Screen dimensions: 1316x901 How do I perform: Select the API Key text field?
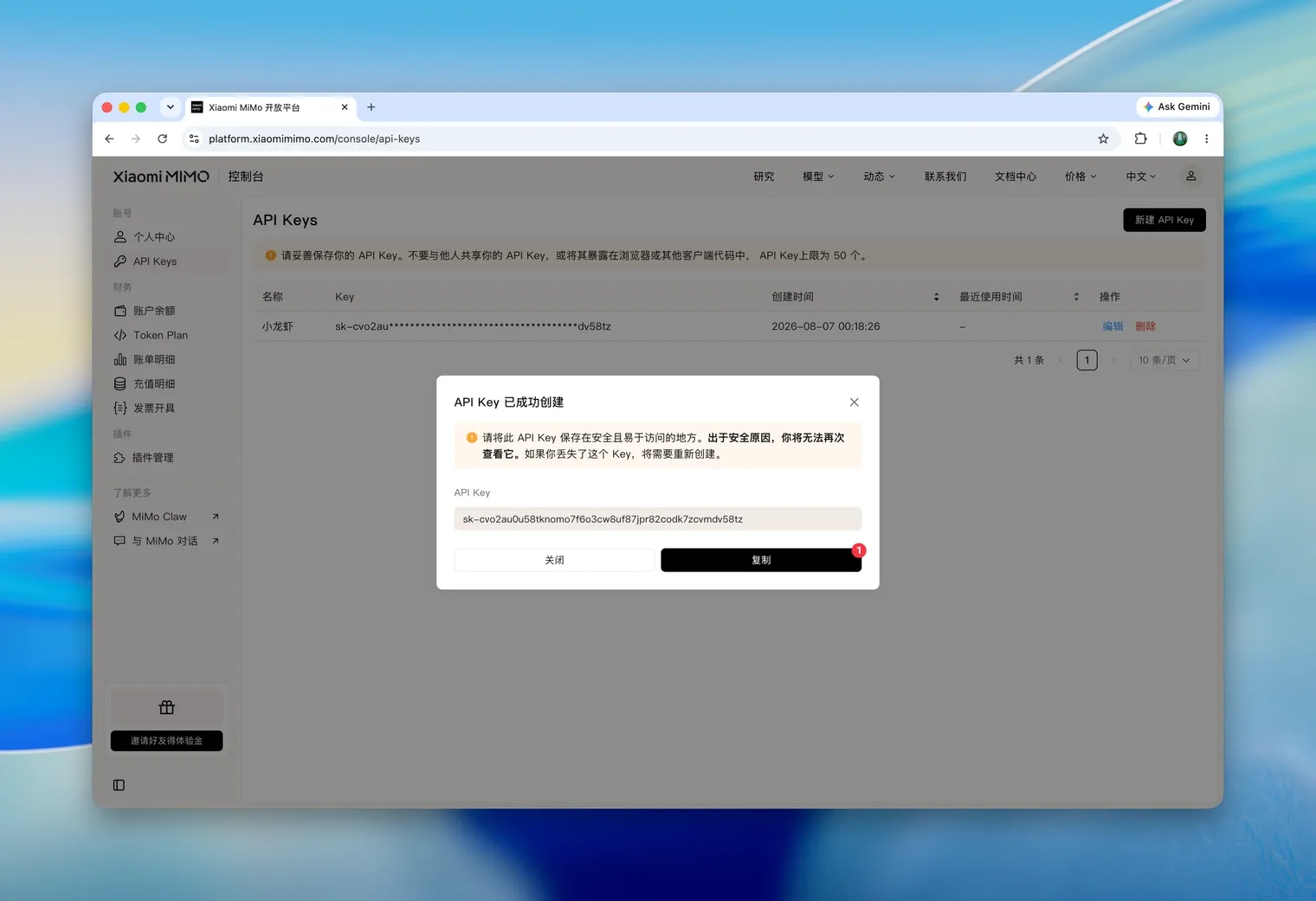(657, 519)
